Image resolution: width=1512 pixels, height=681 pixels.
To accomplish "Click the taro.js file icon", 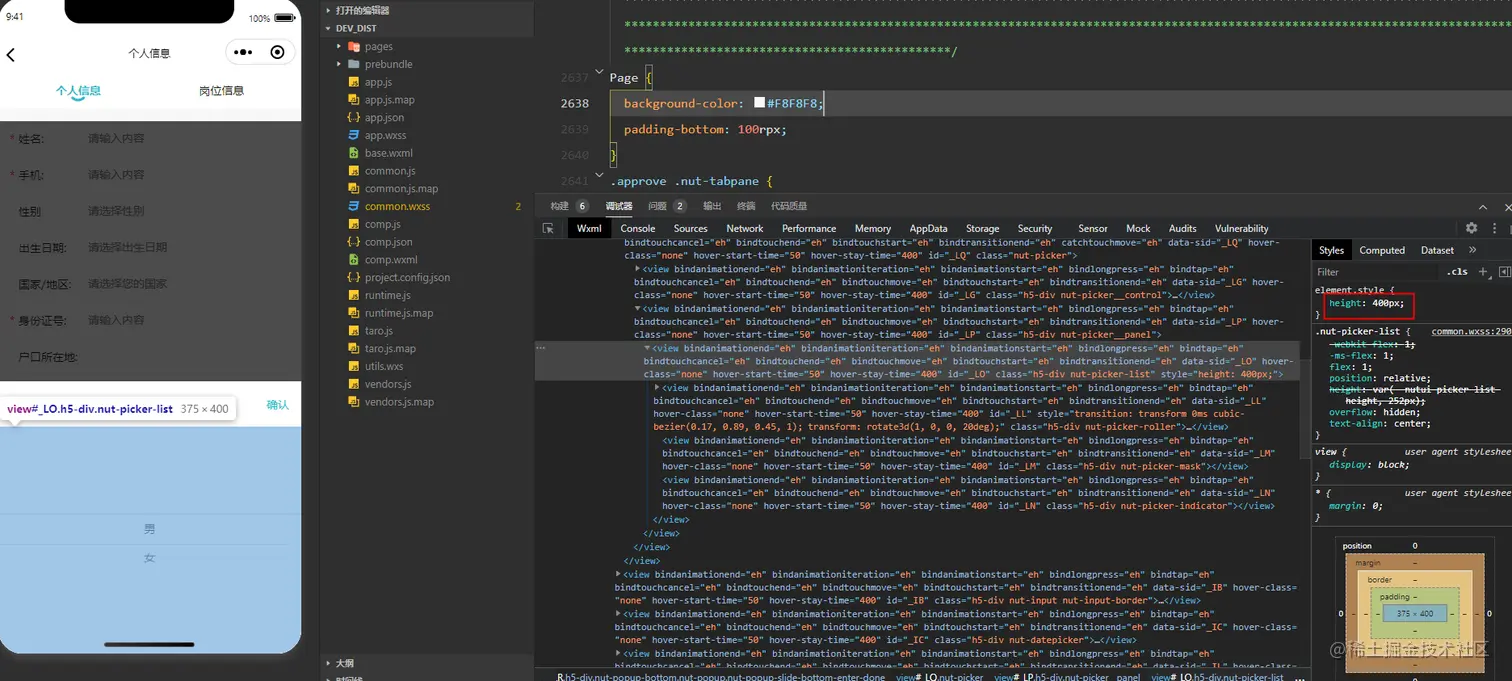I will click(353, 330).
